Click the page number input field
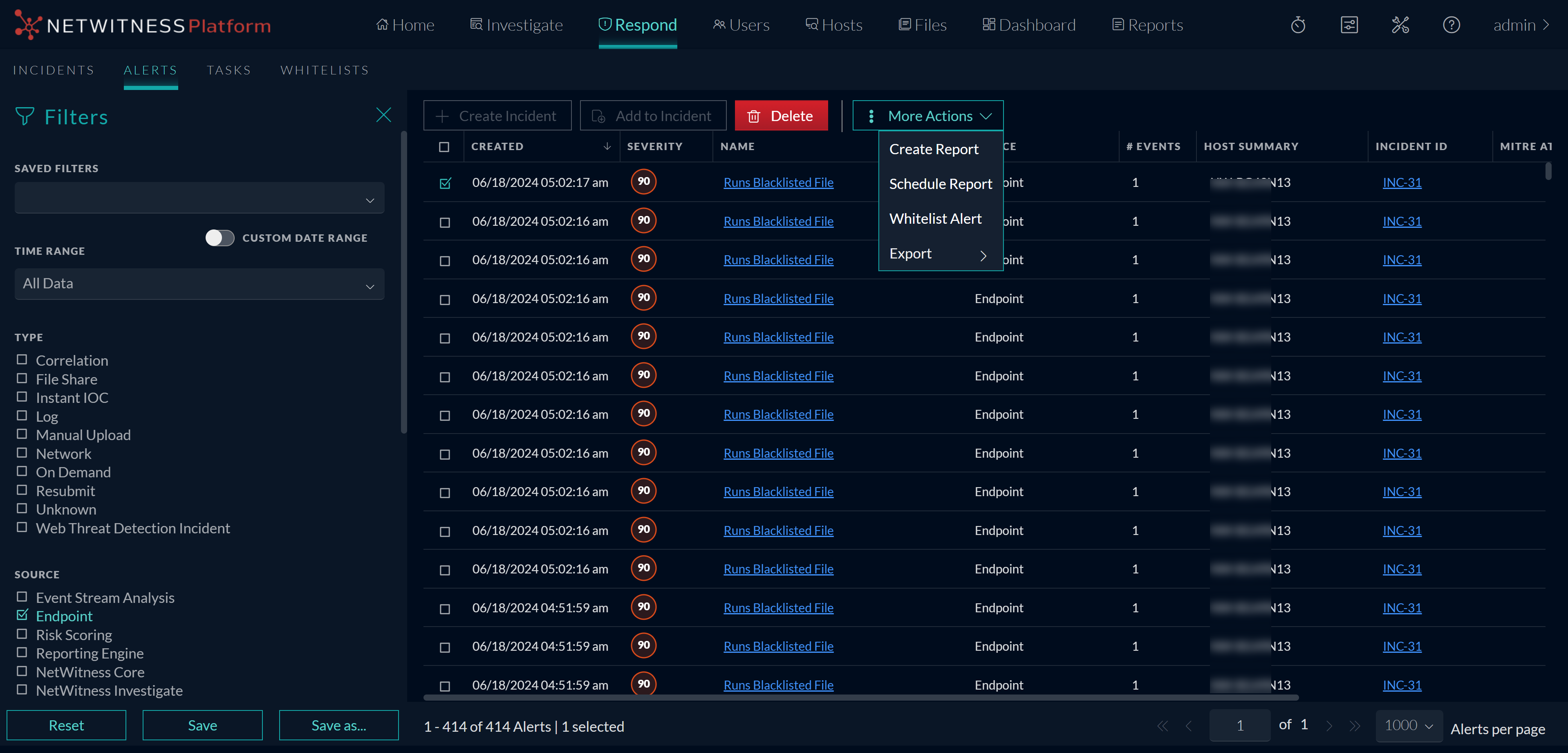Viewport: 1568px width, 753px height. [x=1240, y=726]
